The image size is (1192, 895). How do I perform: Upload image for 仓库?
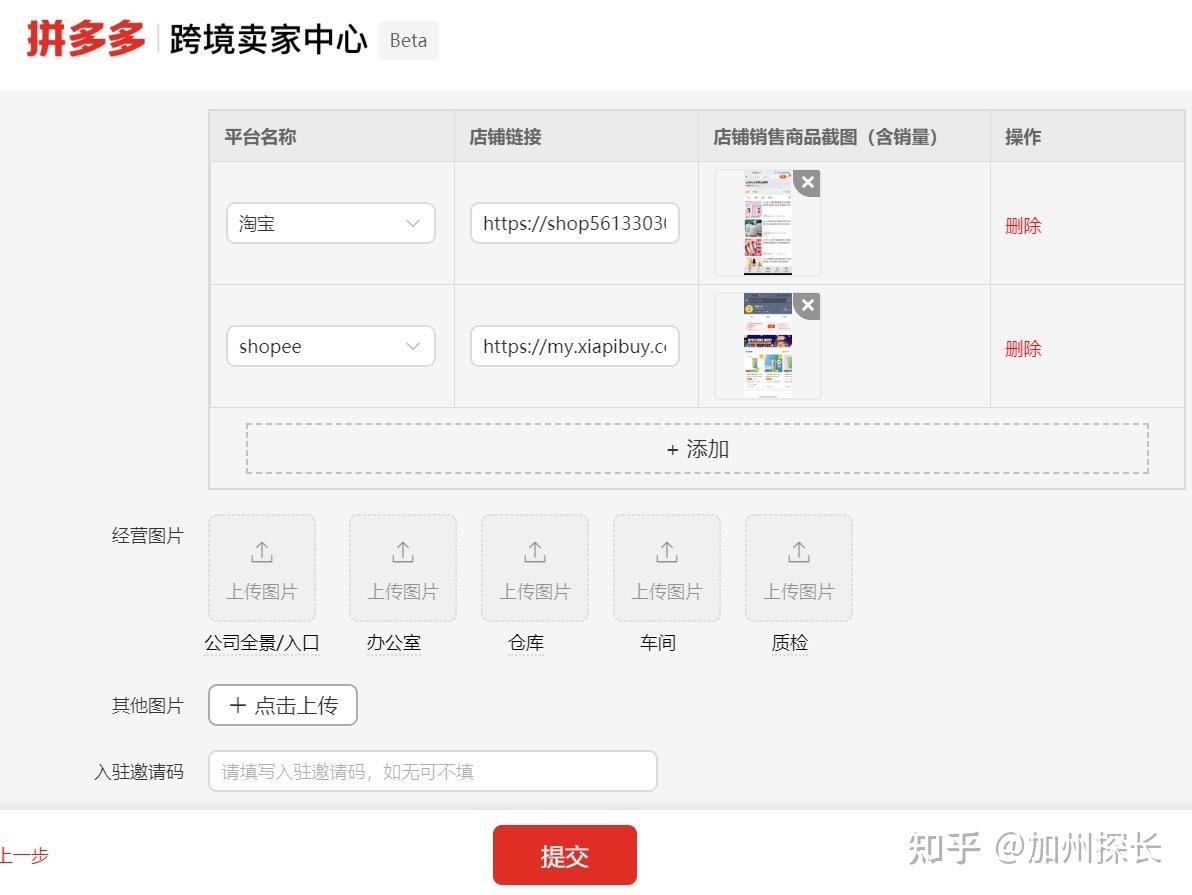[535, 568]
